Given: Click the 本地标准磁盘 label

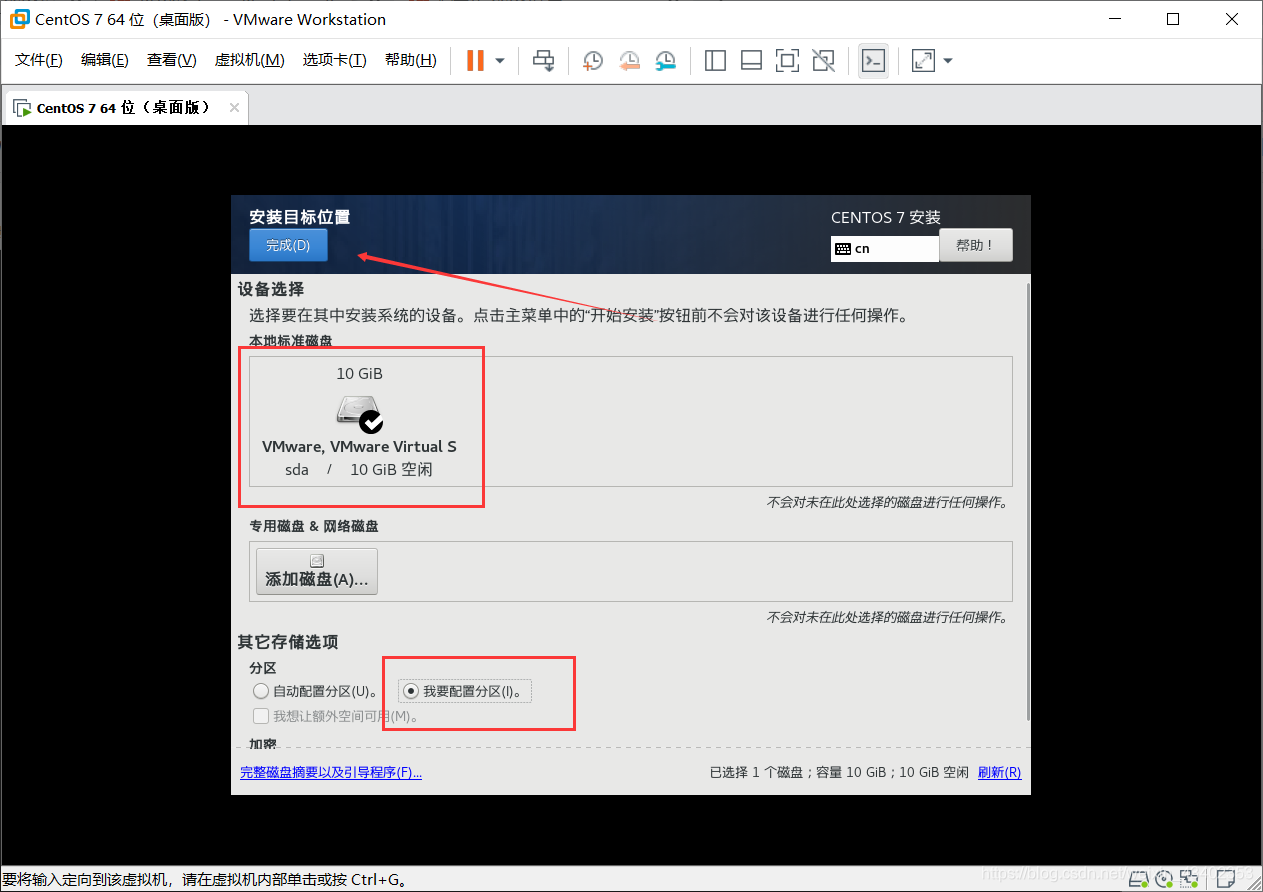Looking at the screenshot, I should pos(291,341).
